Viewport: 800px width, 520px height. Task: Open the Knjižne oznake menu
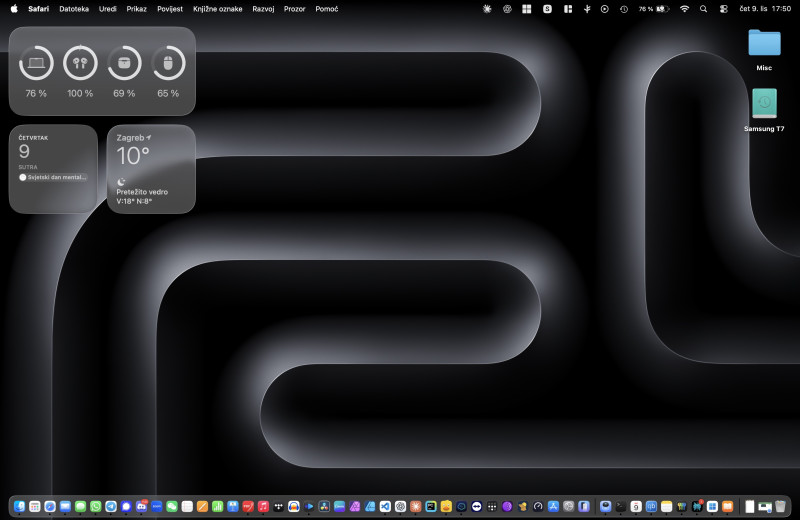pos(217,9)
